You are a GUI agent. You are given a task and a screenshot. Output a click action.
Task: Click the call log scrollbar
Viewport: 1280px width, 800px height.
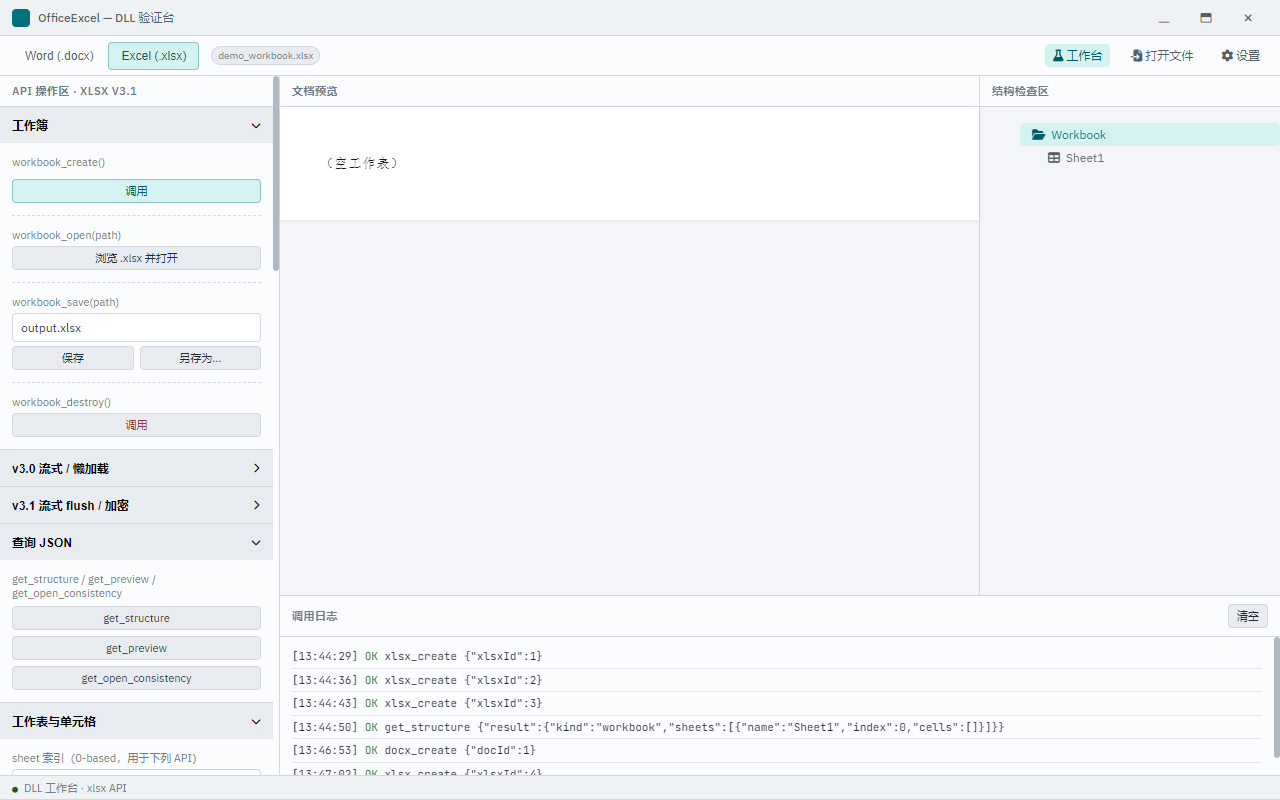[x=1276, y=697]
